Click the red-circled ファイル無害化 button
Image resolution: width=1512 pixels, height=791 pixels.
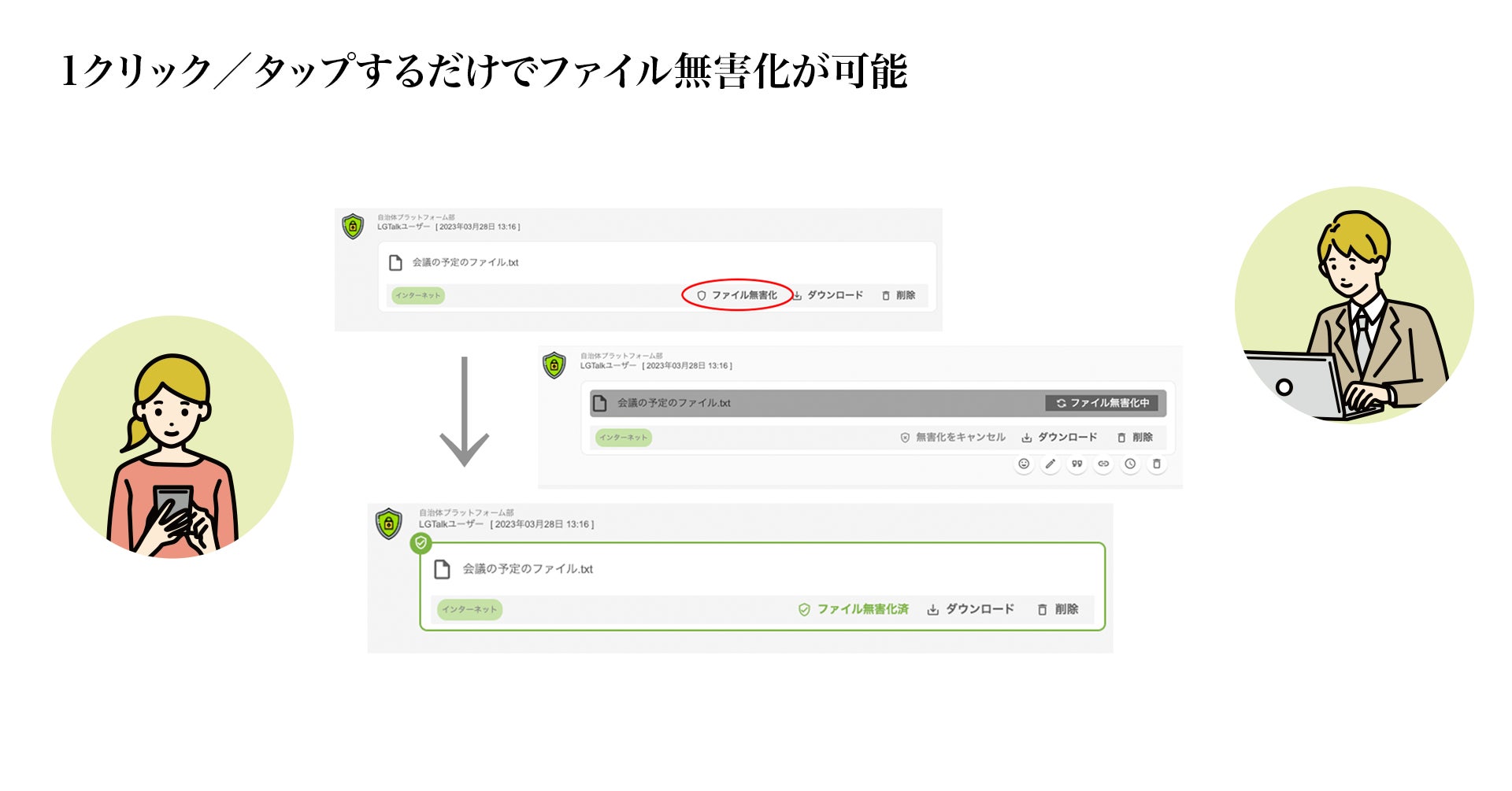[x=736, y=295]
